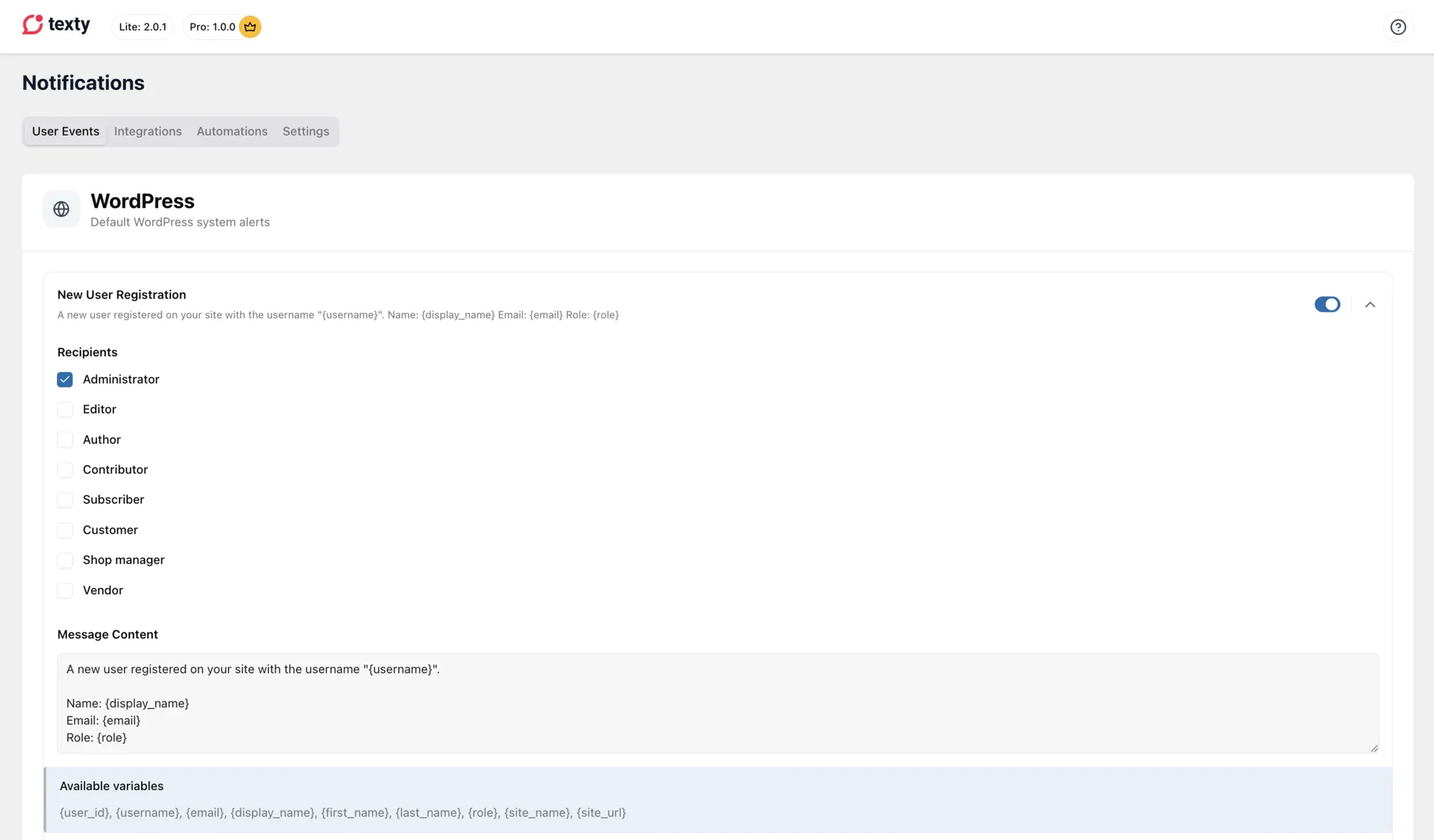Click the WordPress section heading

(143, 201)
